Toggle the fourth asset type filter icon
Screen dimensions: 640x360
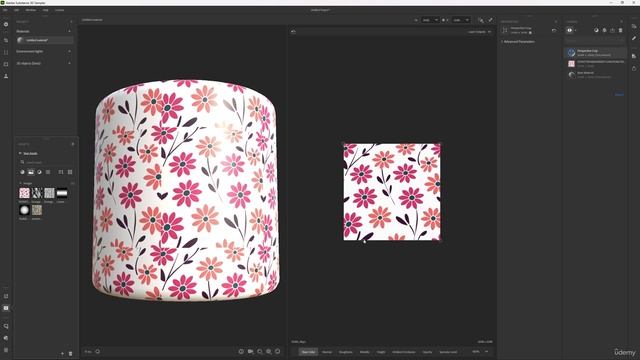coord(48,172)
